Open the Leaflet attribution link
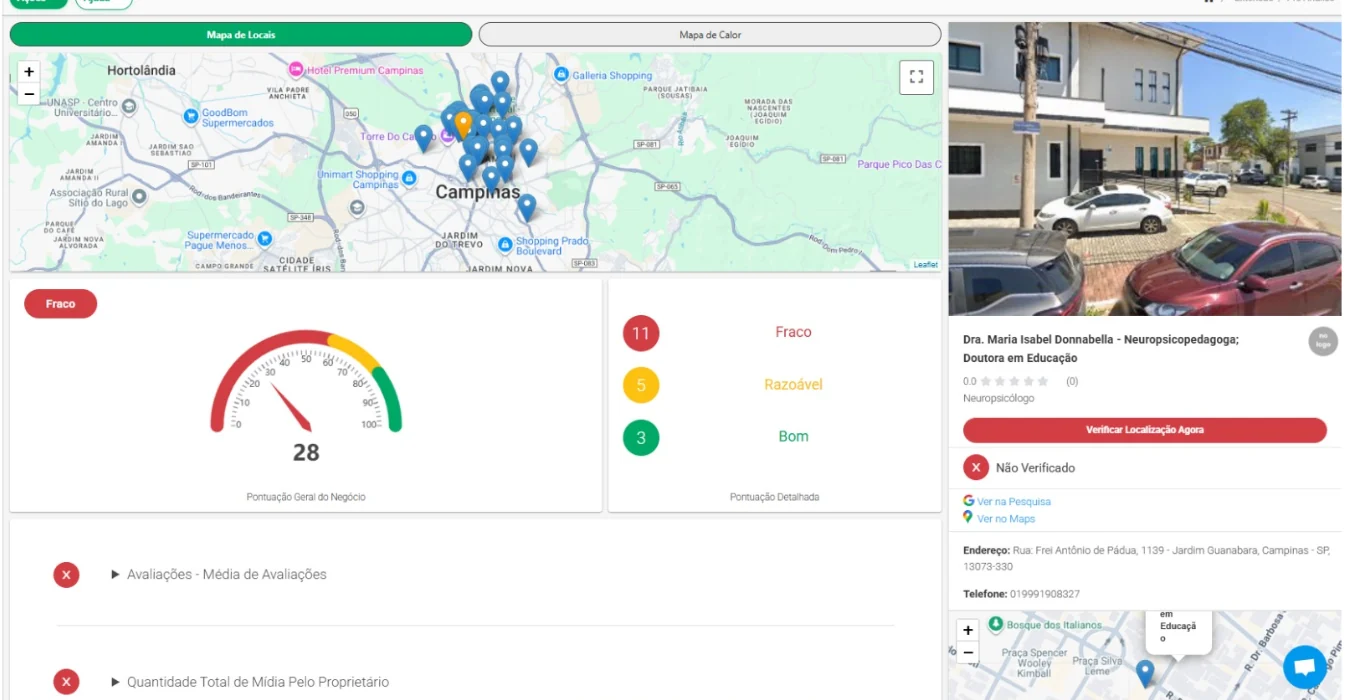This screenshot has height=700, width=1346. (x=926, y=265)
